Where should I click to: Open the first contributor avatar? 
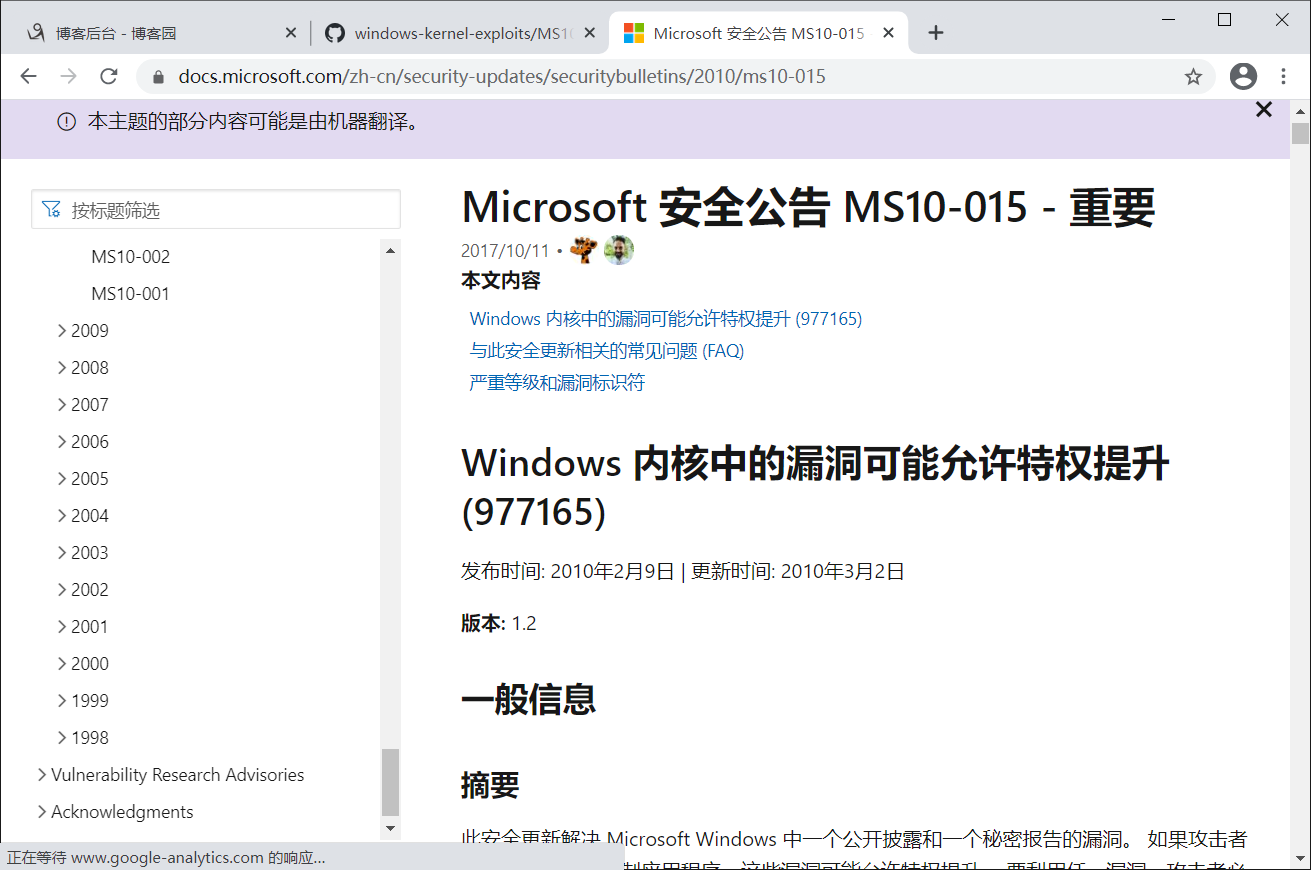(583, 250)
